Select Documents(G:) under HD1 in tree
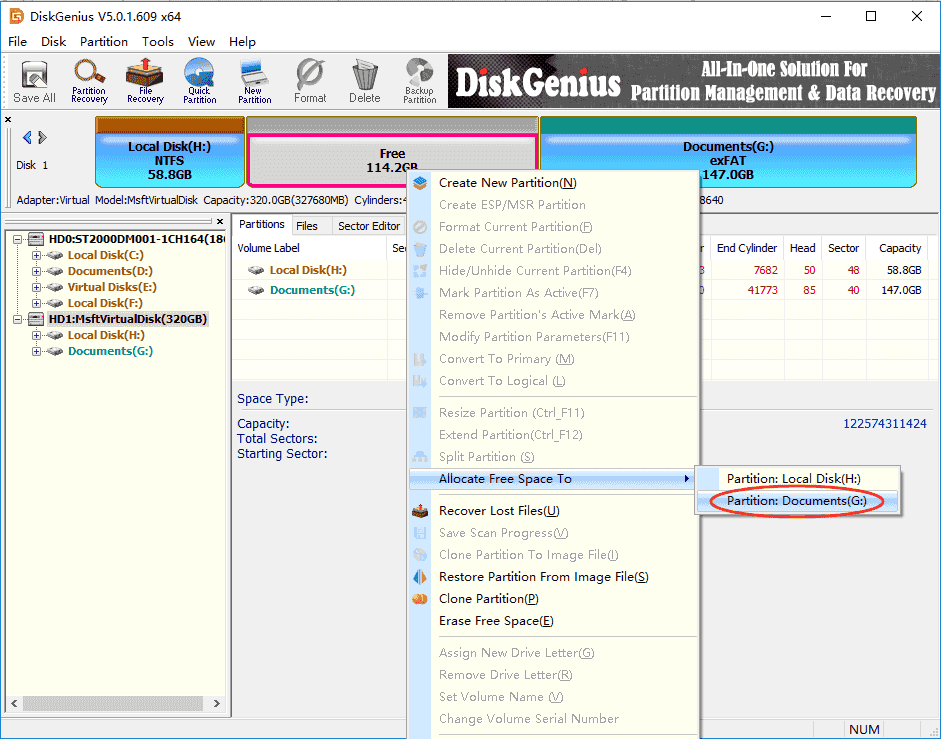This screenshot has height=739, width=941. (110, 351)
